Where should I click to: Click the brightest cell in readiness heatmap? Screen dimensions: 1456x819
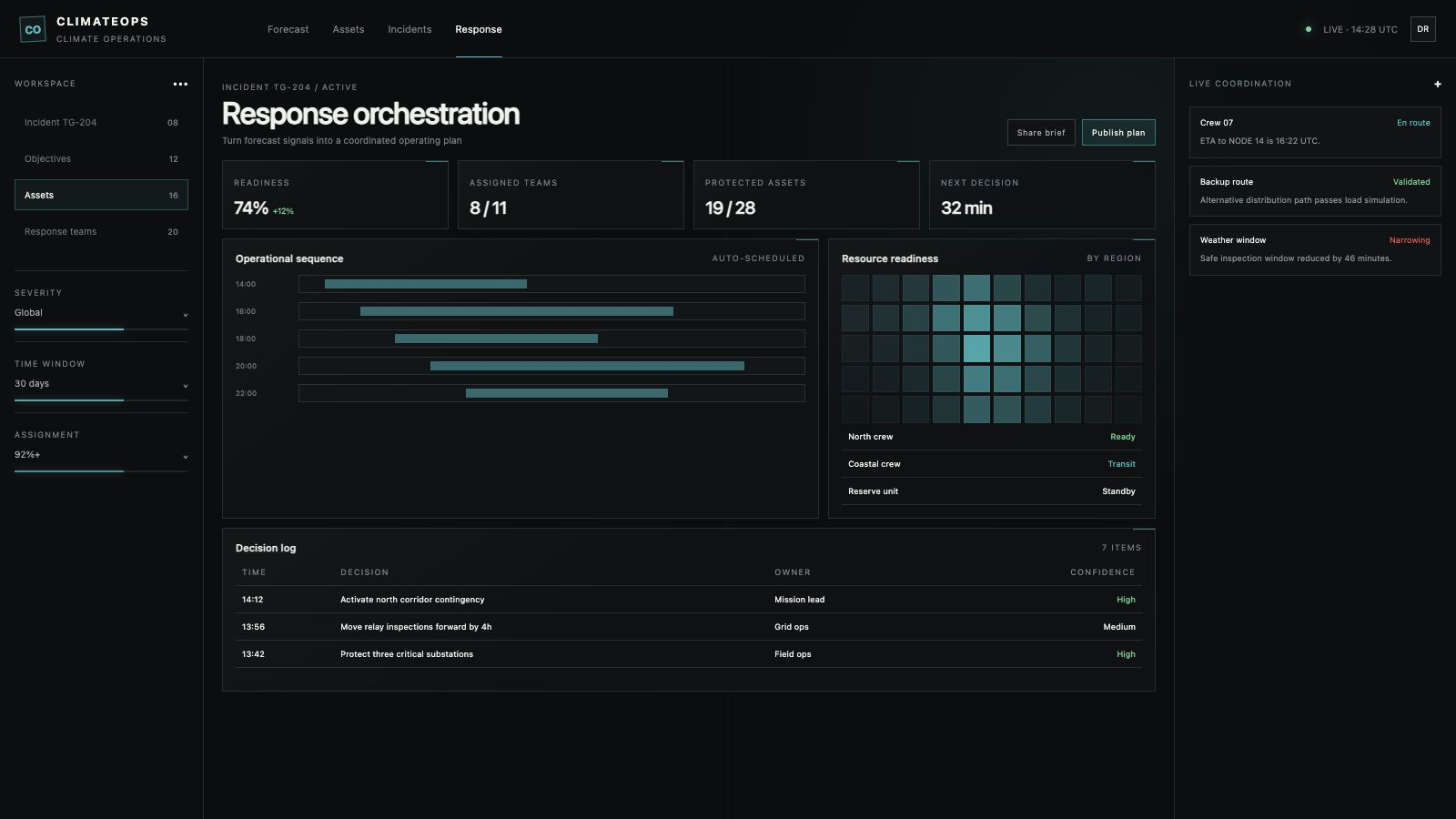tap(976, 349)
